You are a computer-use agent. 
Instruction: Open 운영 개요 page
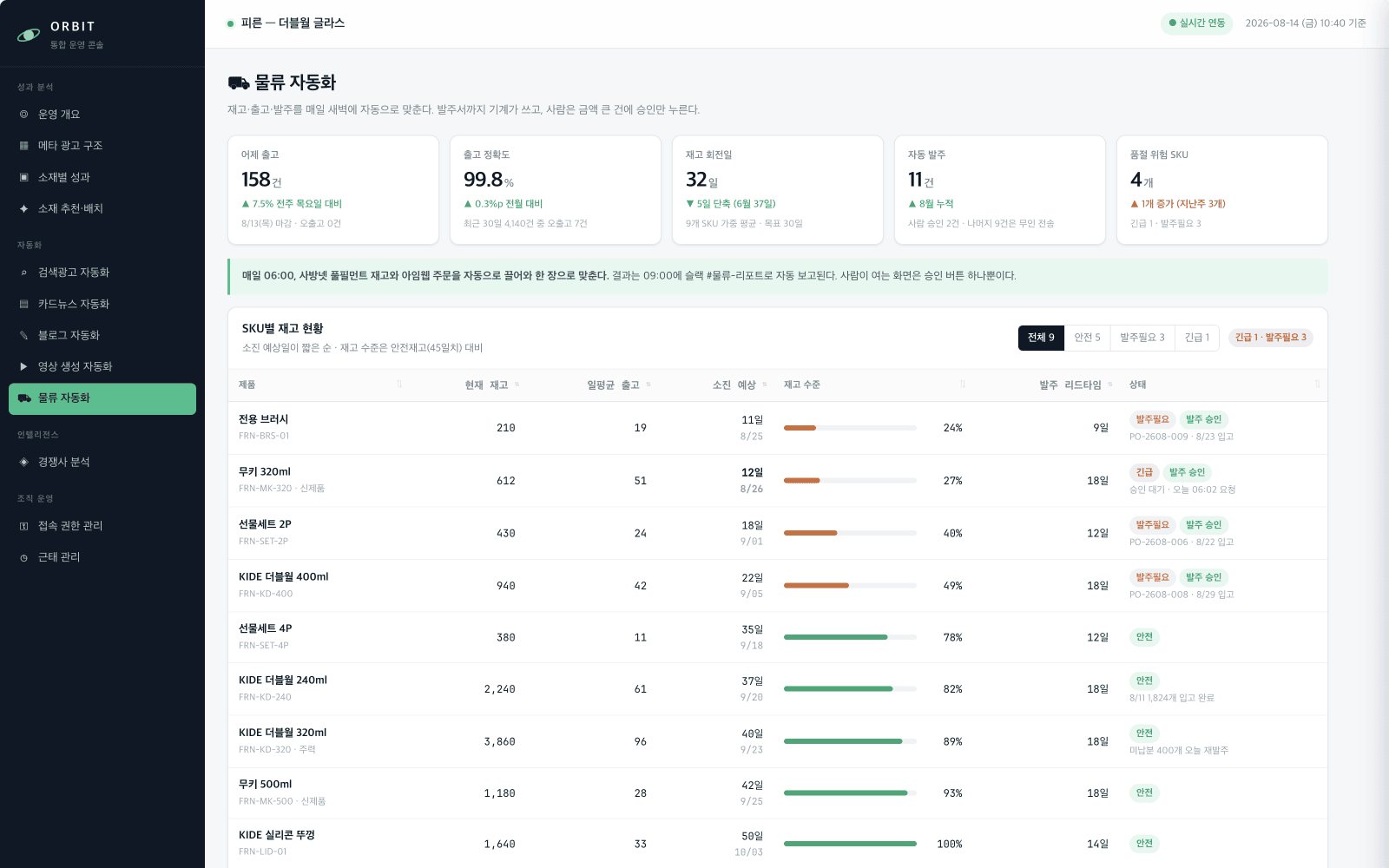point(102,115)
